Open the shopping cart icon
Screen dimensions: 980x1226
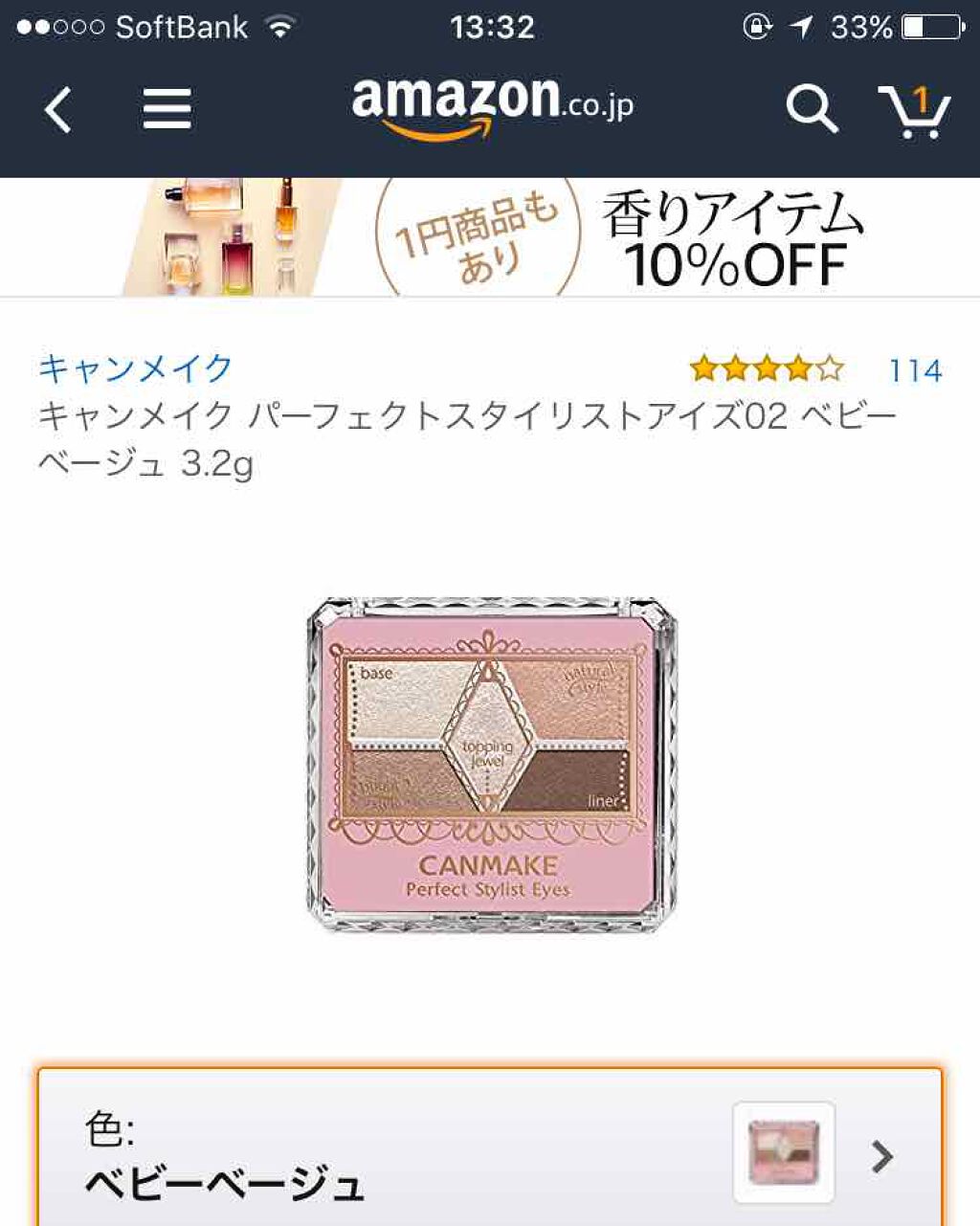914,110
